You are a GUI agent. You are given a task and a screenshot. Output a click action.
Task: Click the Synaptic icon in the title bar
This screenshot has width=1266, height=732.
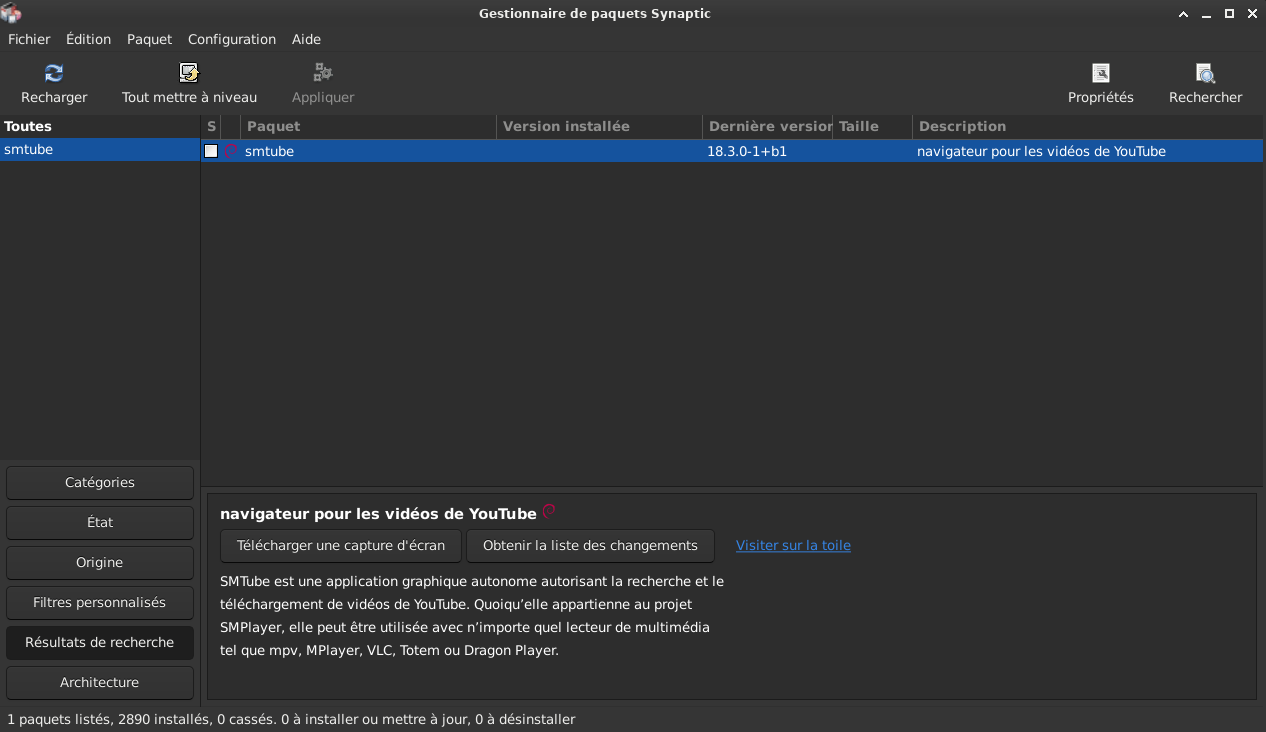[x=11, y=13]
